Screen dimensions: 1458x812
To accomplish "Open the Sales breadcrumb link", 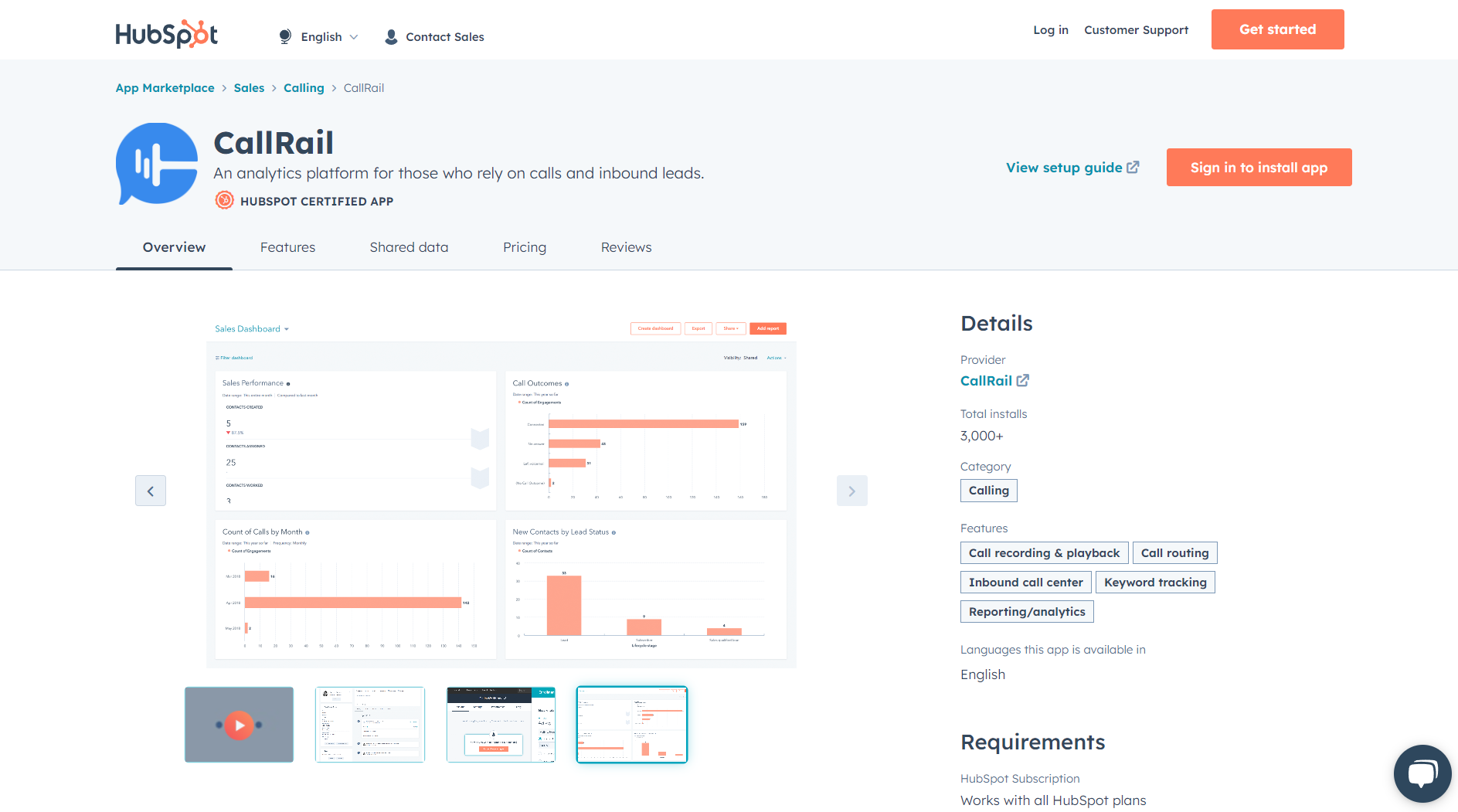I will (249, 87).
